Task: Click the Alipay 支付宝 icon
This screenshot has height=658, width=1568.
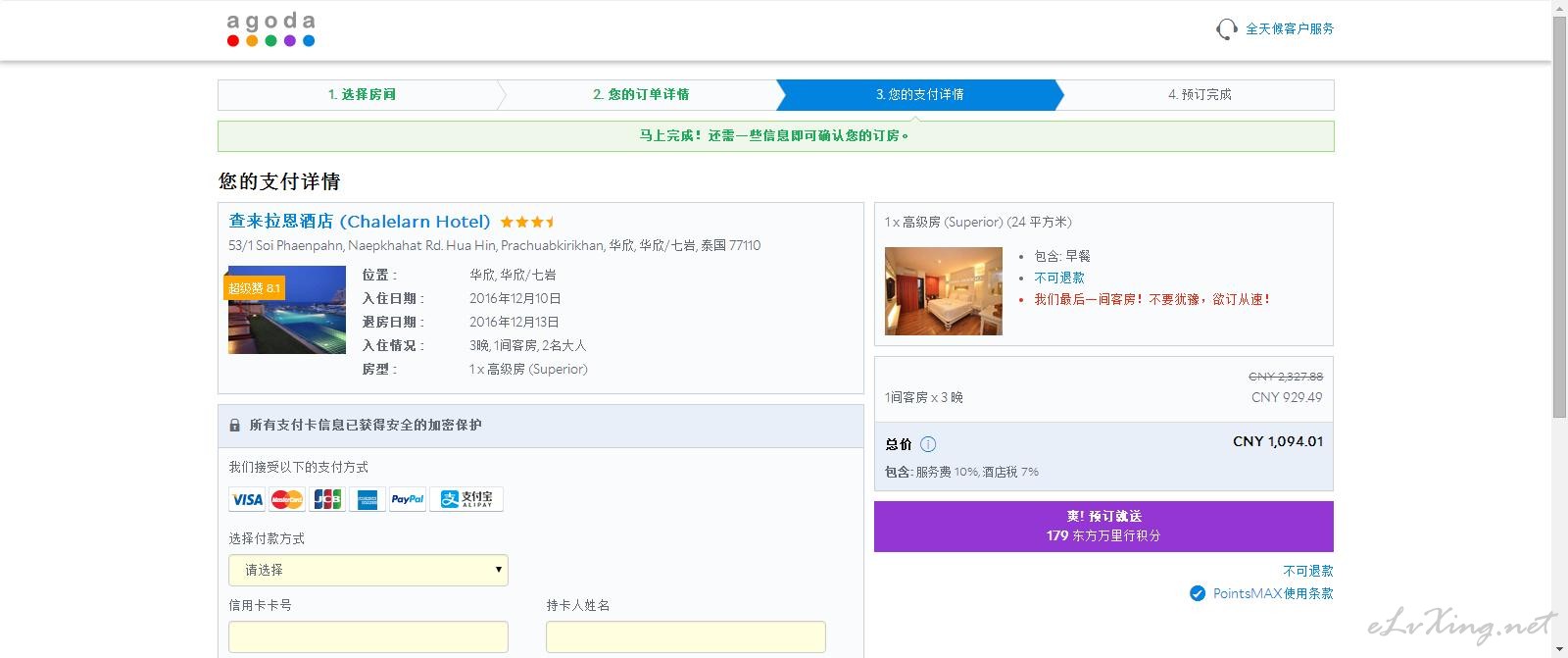Action: pyautogui.click(x=466, y=499)
